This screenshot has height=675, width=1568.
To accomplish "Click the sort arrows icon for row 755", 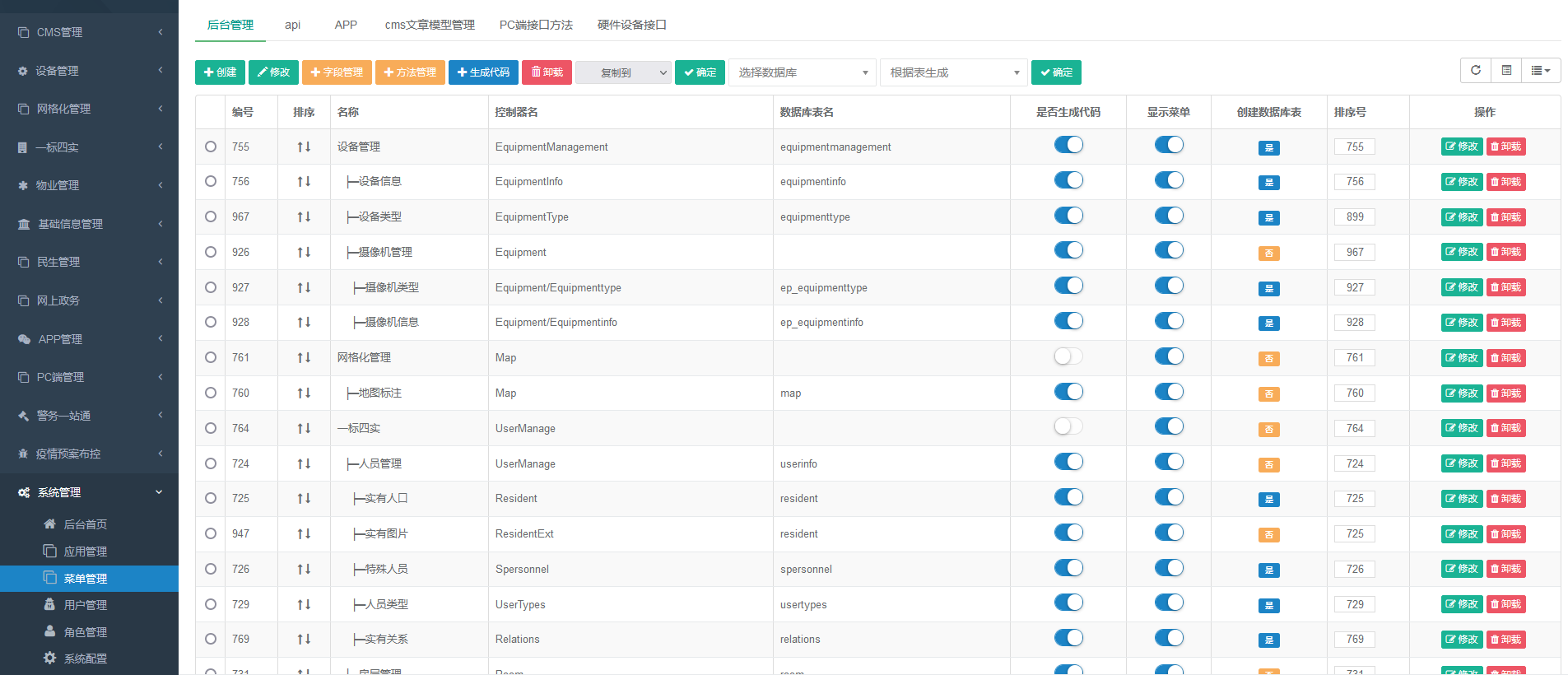I will 304,147.
